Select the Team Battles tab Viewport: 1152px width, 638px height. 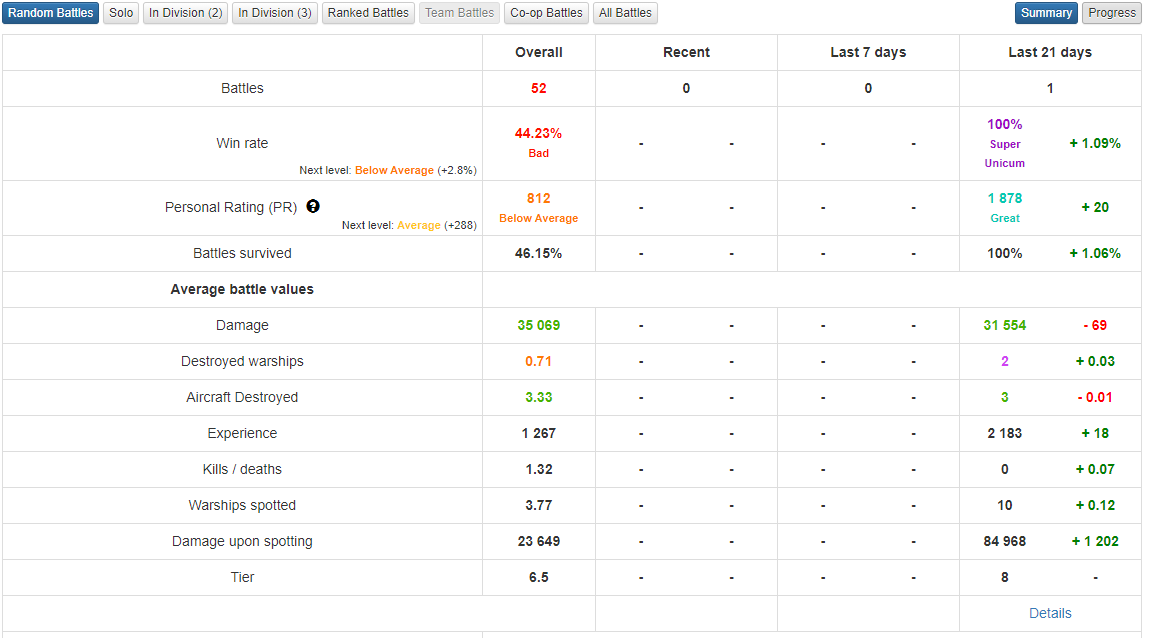pos(460,13)
